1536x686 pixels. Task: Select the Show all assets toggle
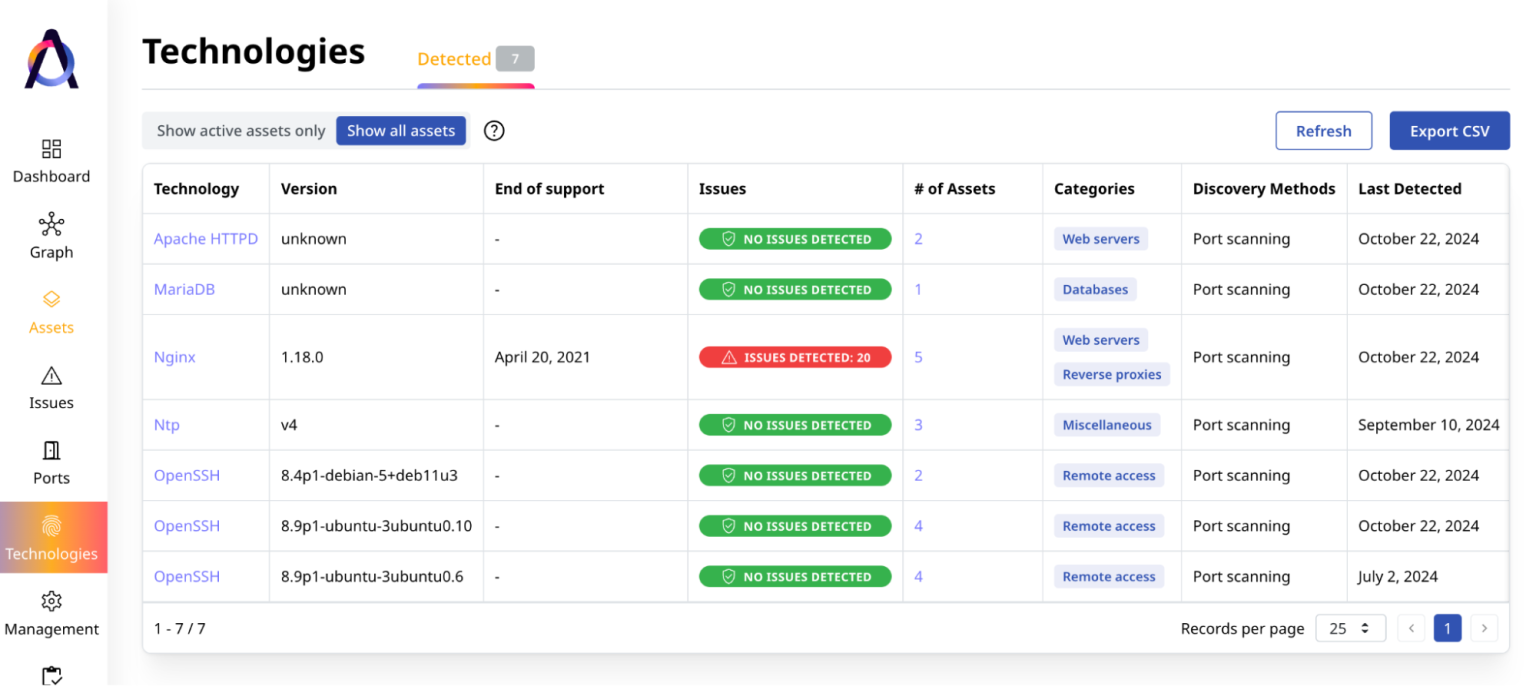[x=401, y=131]
